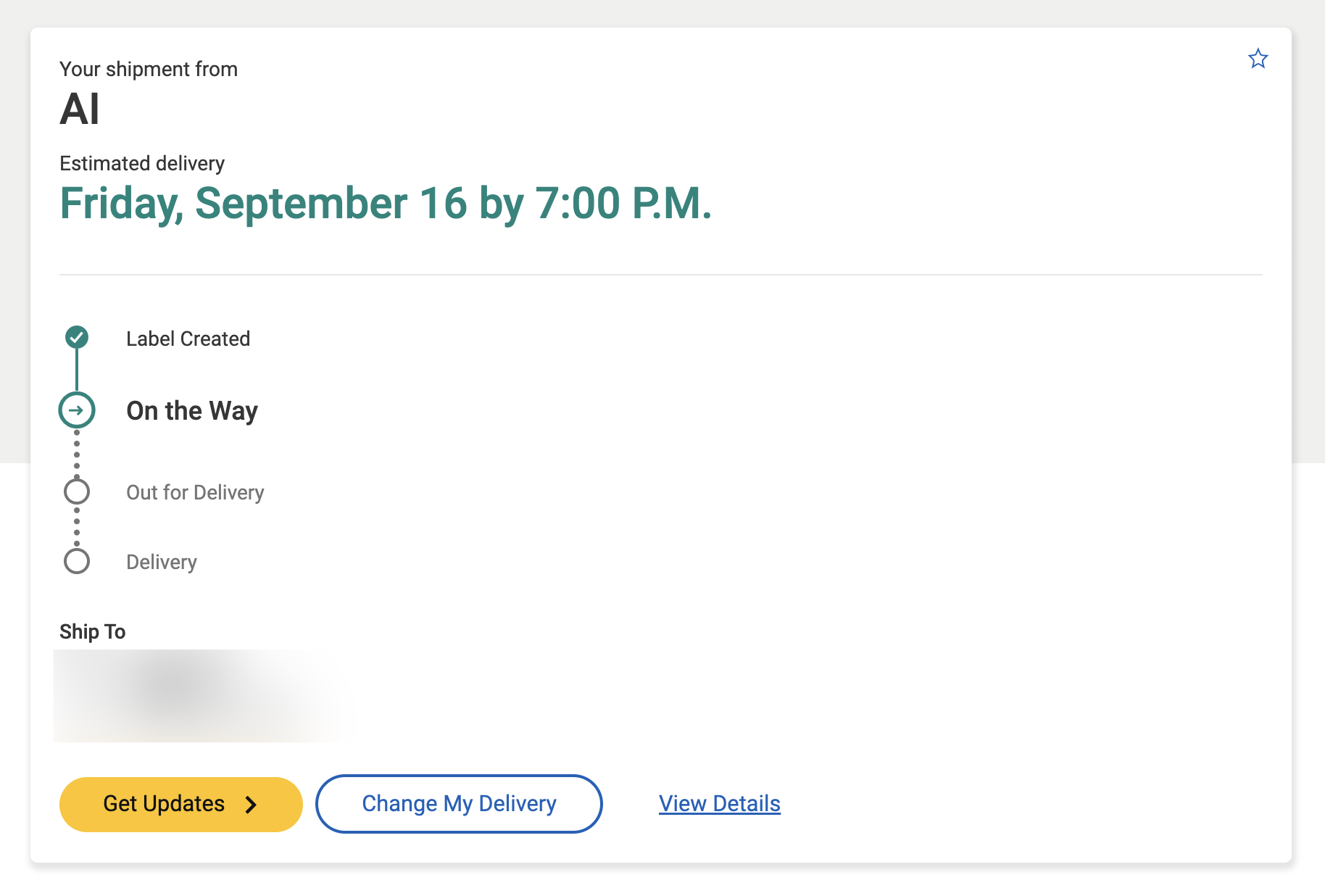This screenshot has height=896, width=1325.
Task: Click the shipper name AI
Action: (80, 110)
